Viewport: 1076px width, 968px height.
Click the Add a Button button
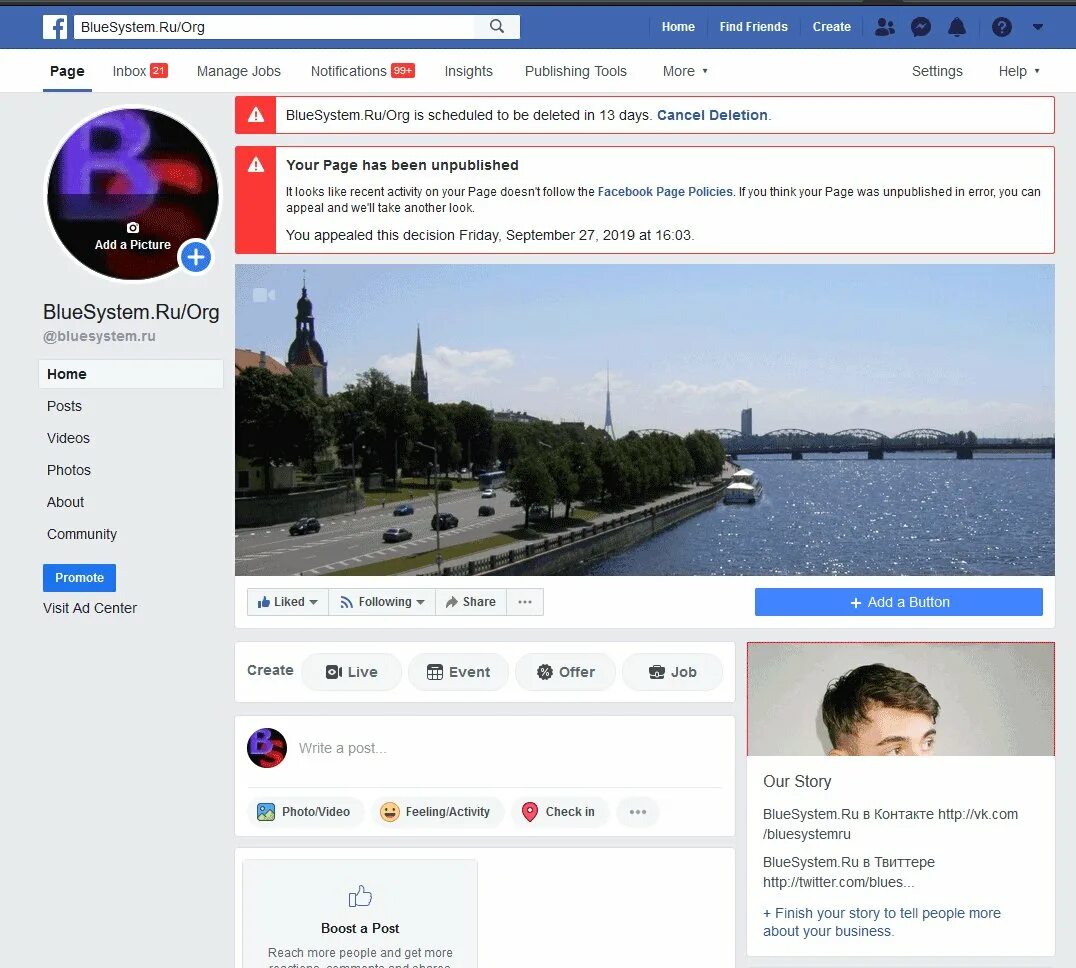click(899, 602)
